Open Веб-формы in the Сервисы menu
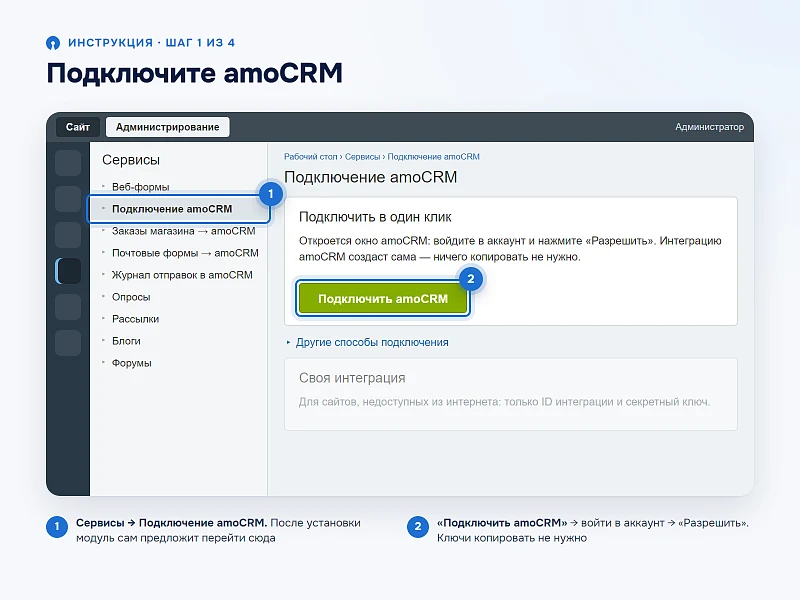 (x=140, y=187)
